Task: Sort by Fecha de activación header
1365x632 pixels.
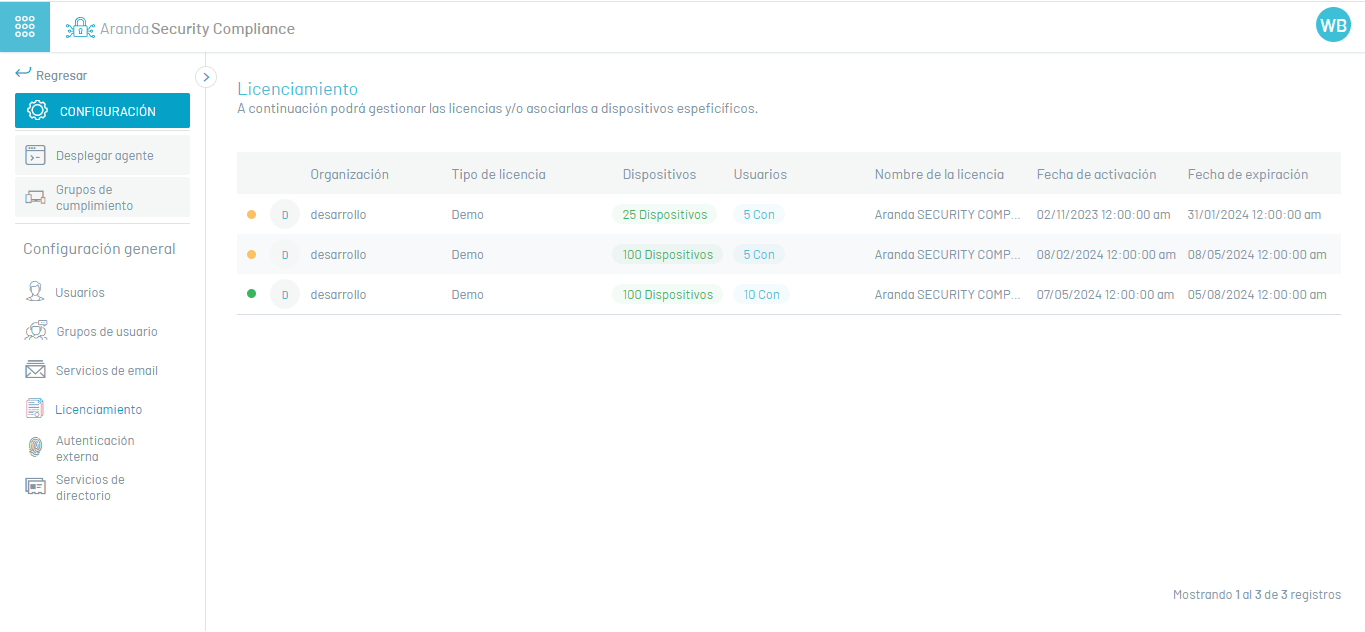Action: tap(1096, 174)
